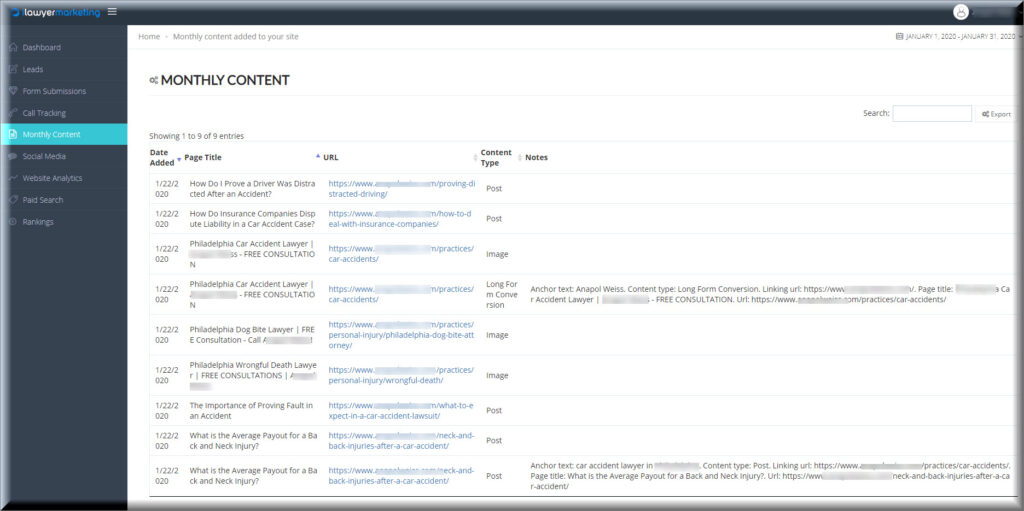Screen dimensions: 1024x511
Task: Open the what-to-expect-in-a-car-accident-lawsuit URL link
Action: pos(401,410)
